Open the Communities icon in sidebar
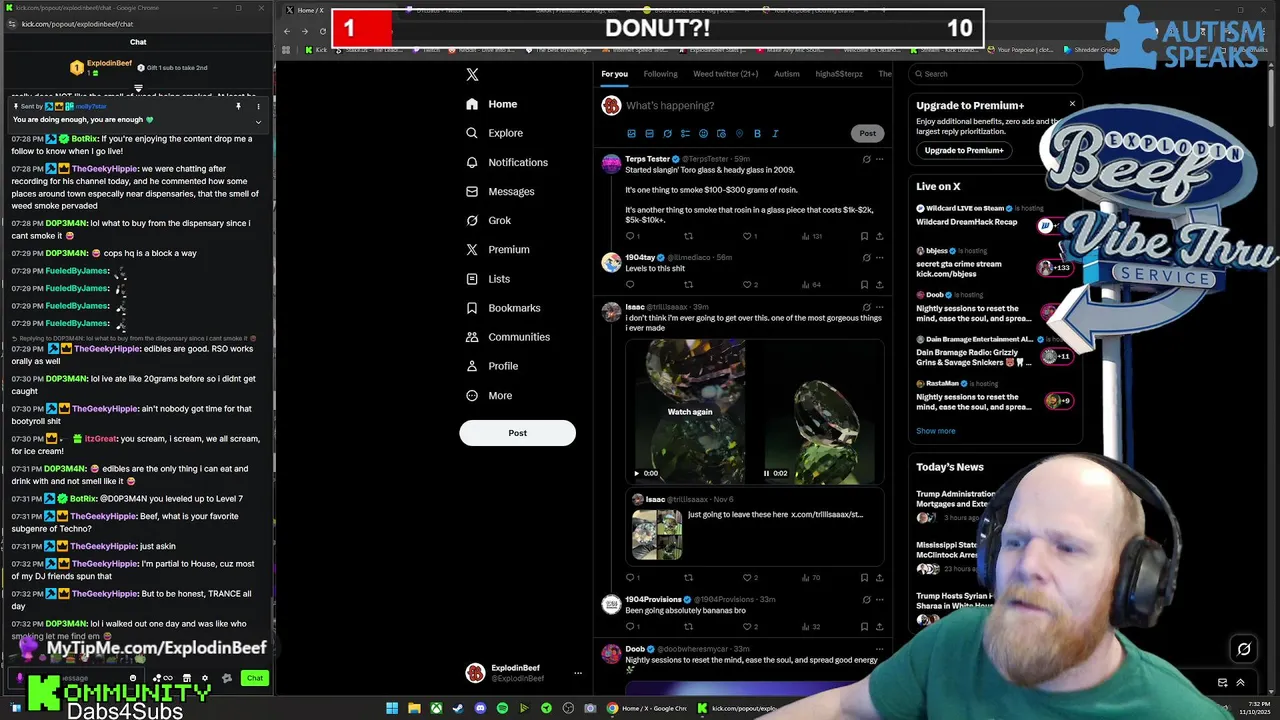 472,337
